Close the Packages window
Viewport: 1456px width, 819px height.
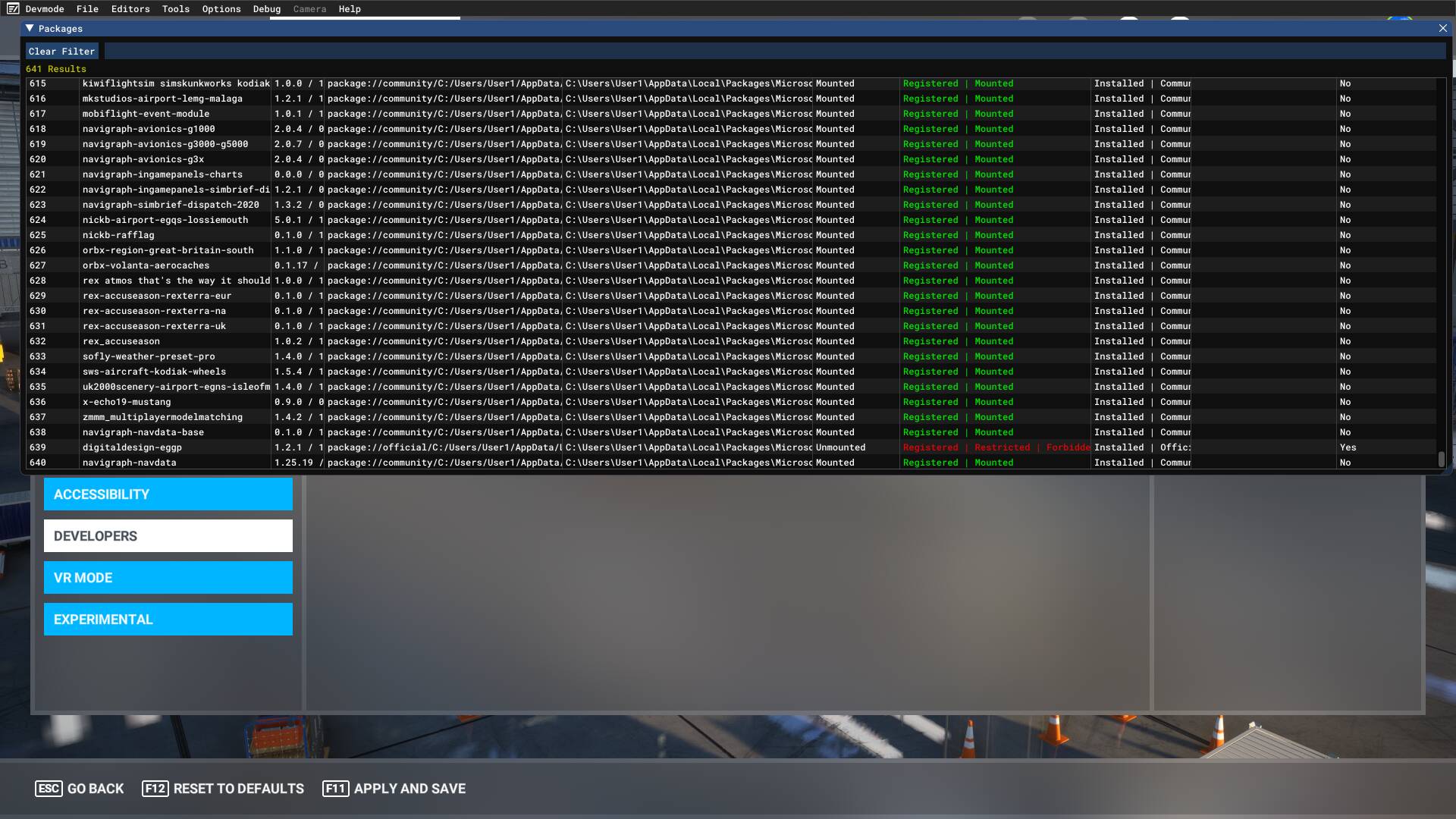pos(1442,28)
